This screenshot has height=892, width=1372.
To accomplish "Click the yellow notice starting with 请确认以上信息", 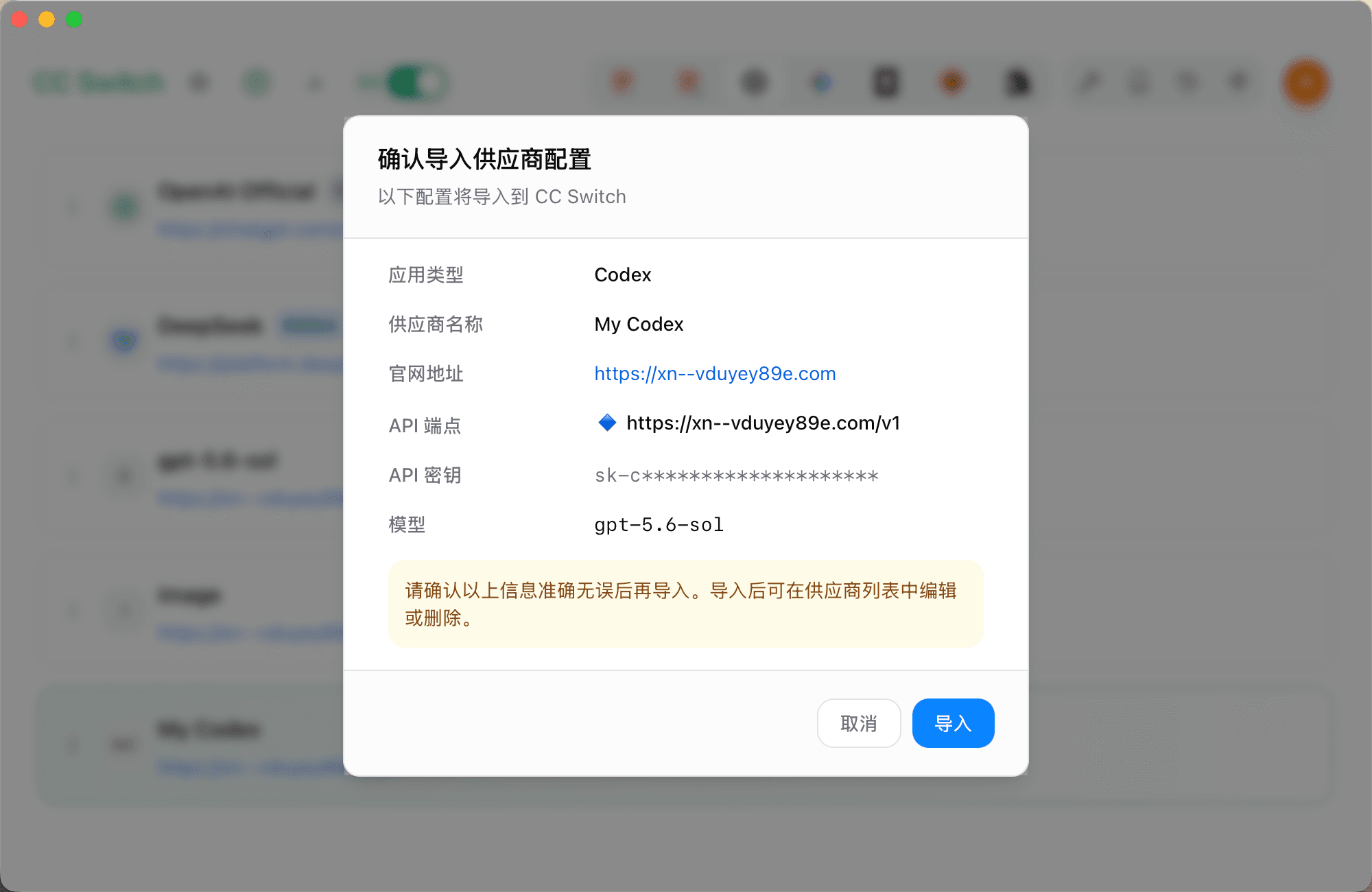I will (x=686, y=604).
